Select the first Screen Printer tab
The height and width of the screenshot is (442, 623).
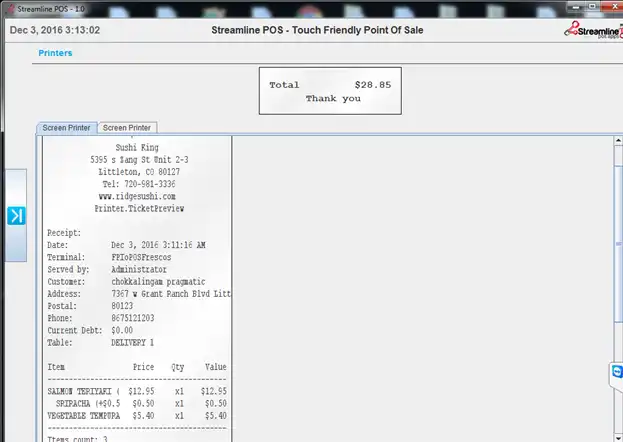pos(66,128)
